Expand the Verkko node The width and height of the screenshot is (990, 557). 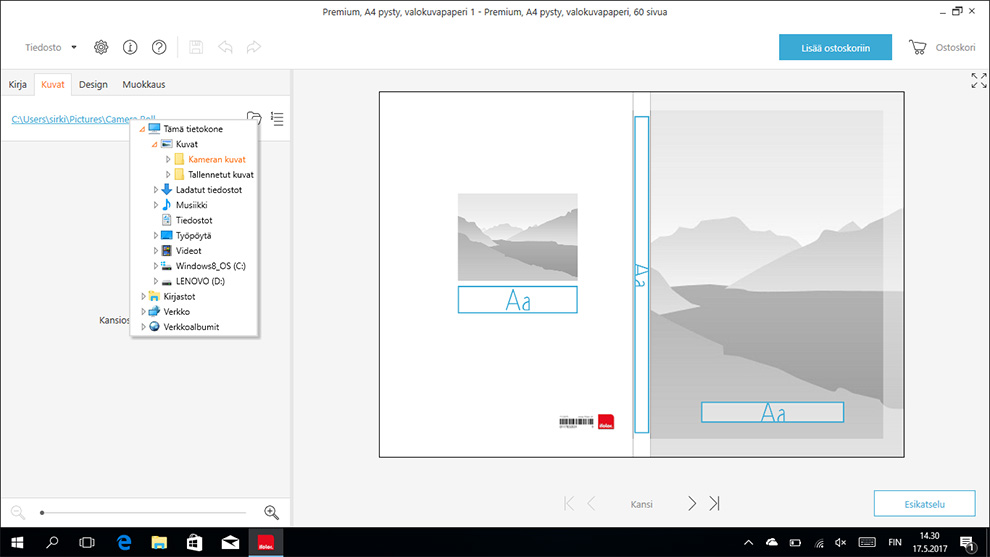pyautogui.click(x=143, y=311)
